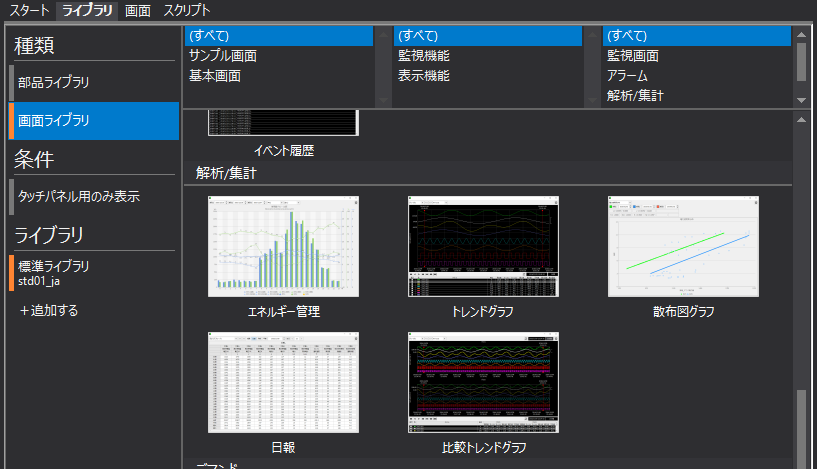This screenshot has width=817, height=469.
Task: Click the 比較トレンドグラフ label
Action: pyautogui.click(x=484, y=448)
